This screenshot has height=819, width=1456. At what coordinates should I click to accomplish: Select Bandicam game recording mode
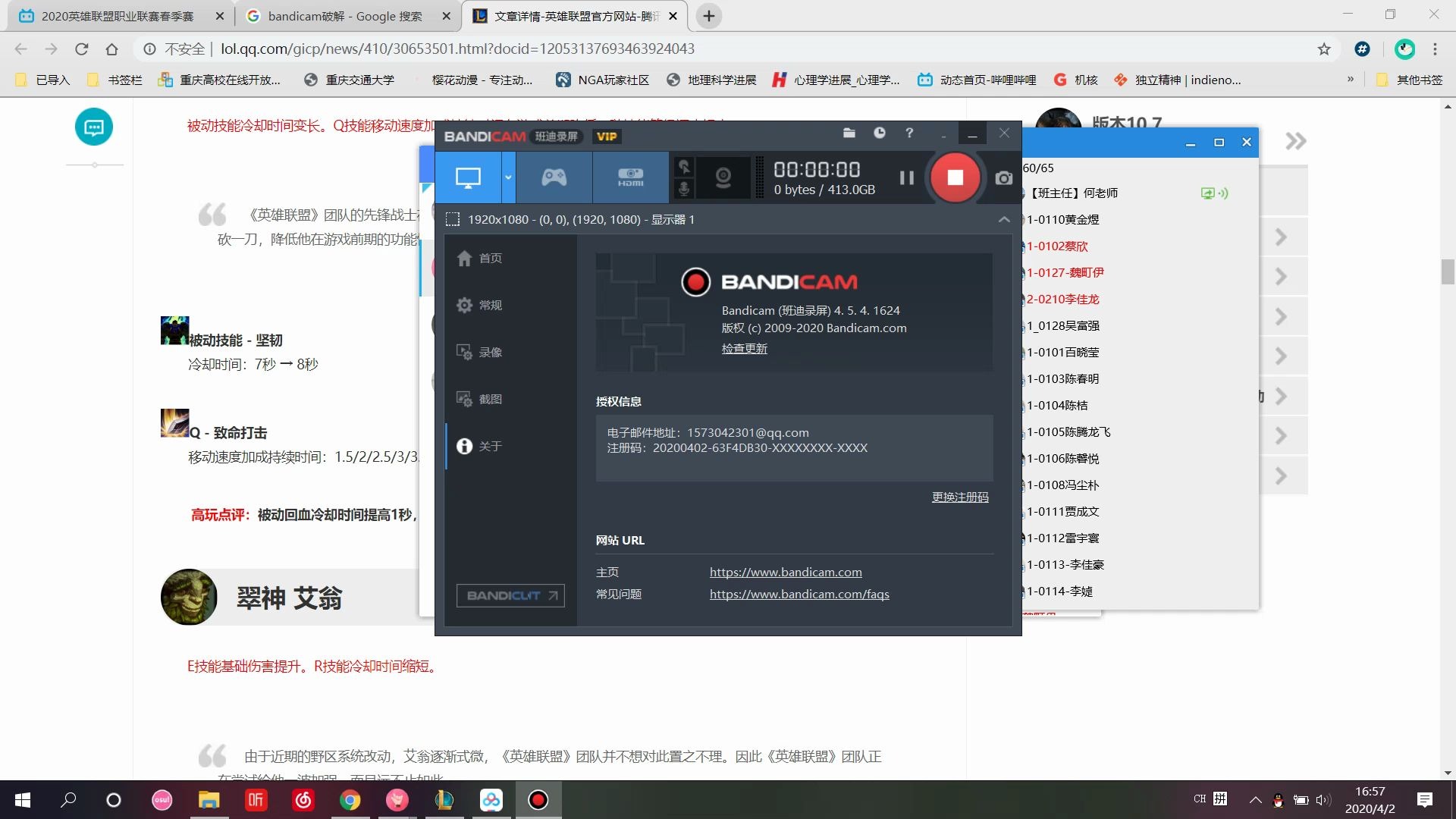pyautogui.click(x=554, y=177)
